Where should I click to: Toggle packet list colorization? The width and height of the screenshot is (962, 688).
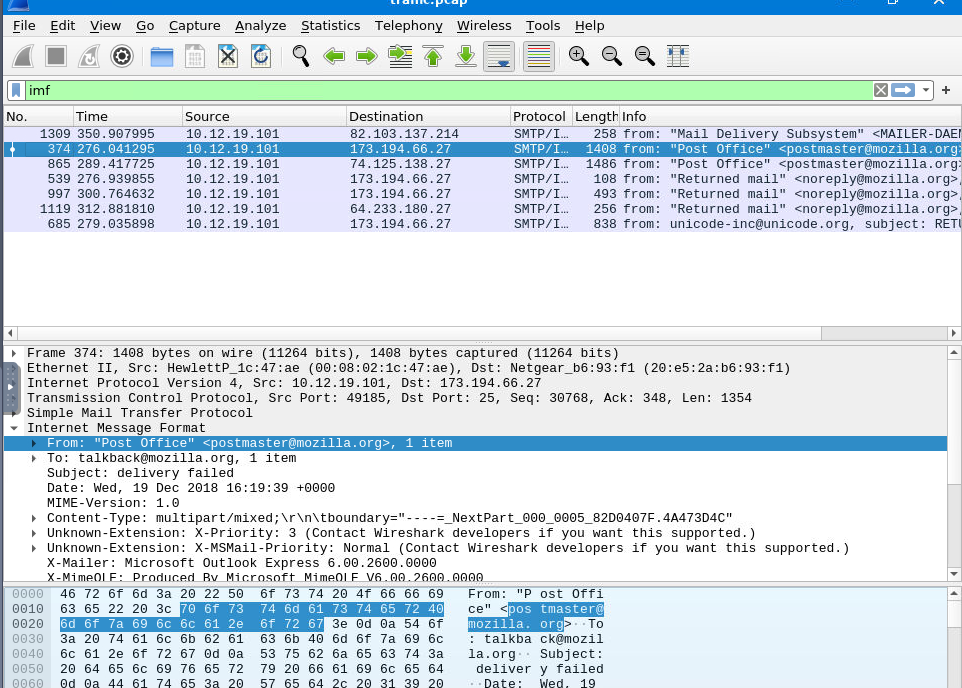539,56
